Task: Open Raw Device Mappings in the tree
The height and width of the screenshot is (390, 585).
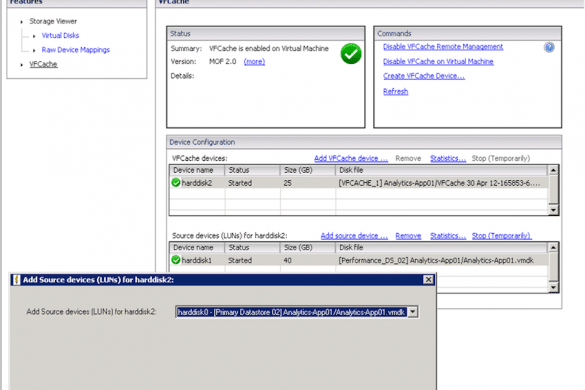Action: point(76,50)
